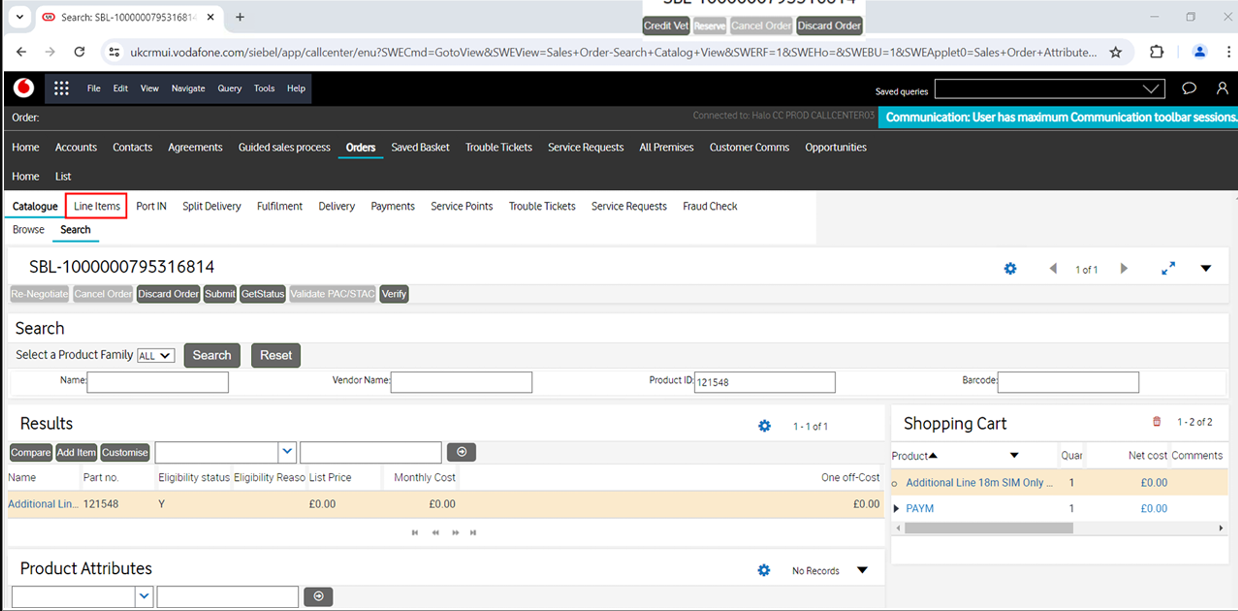Open the Port IN tab
Image resolution: width=1238 pixels, height=611 pixels.
tap(151, 206)
